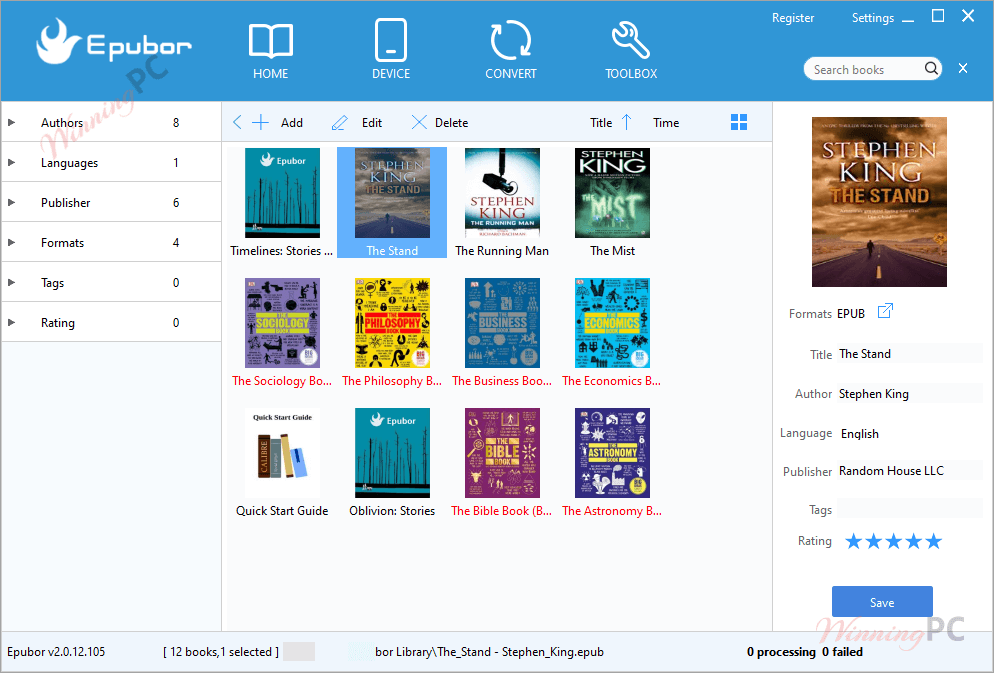The width and height of the screenshot is (994, 673).
Task: Select The Running Man cover
Action: (x=502, y=193)
